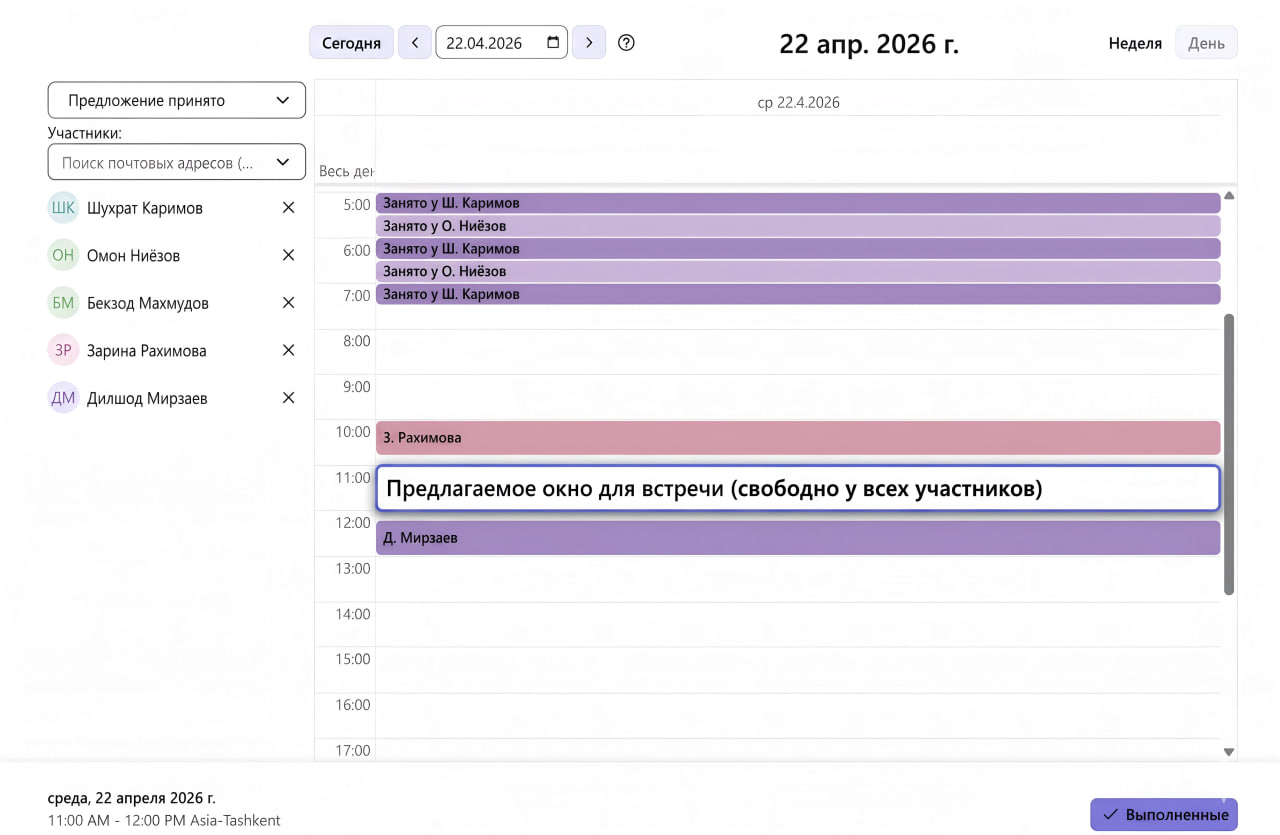The height and width of the screenshot is (835, 1280).
Task: Click the date field 22.04.2026
Action: [502, 43]
